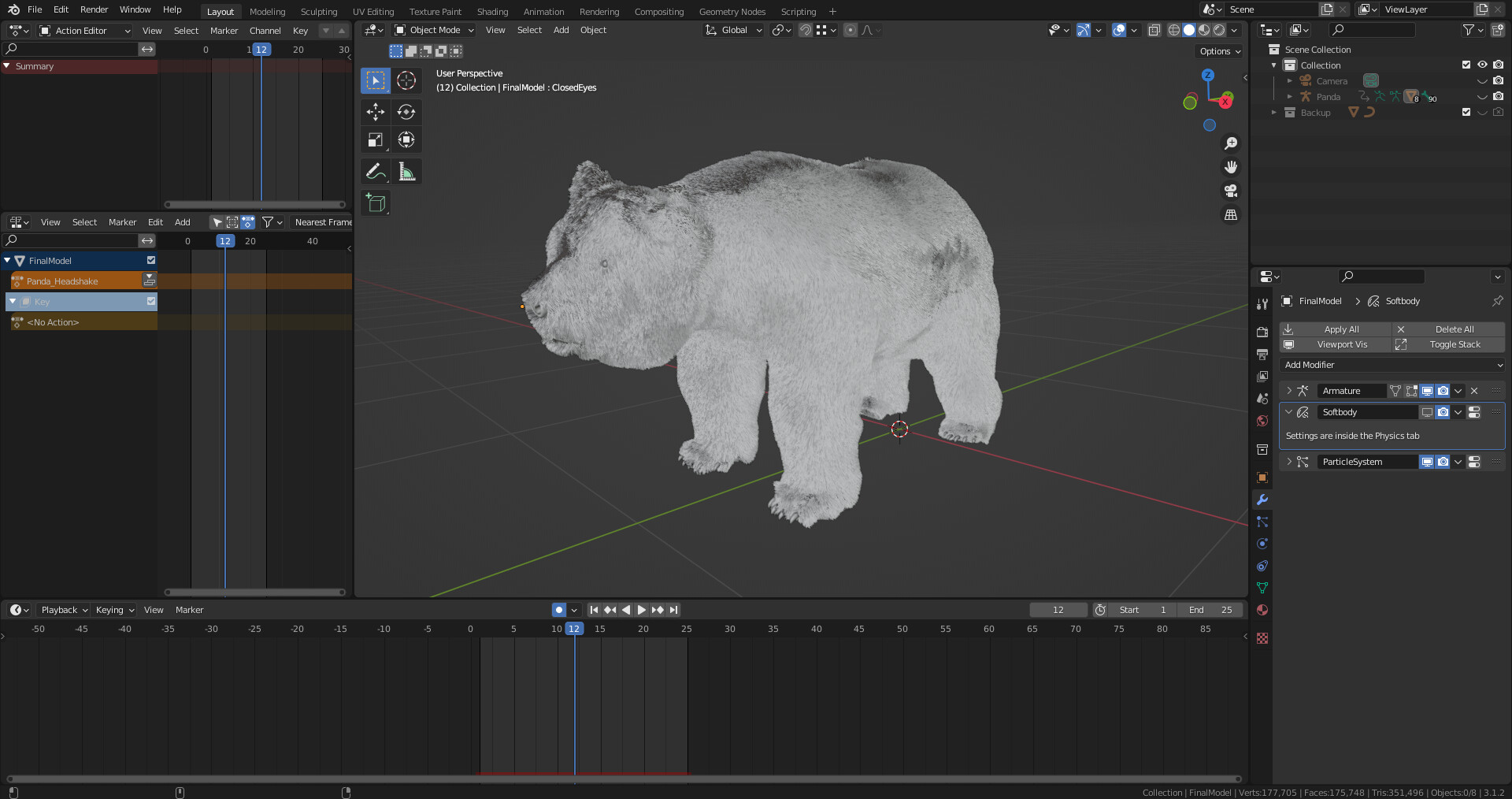
Task: Select the Move tool in the viewport toolbar
Action: tap(376, 112)
